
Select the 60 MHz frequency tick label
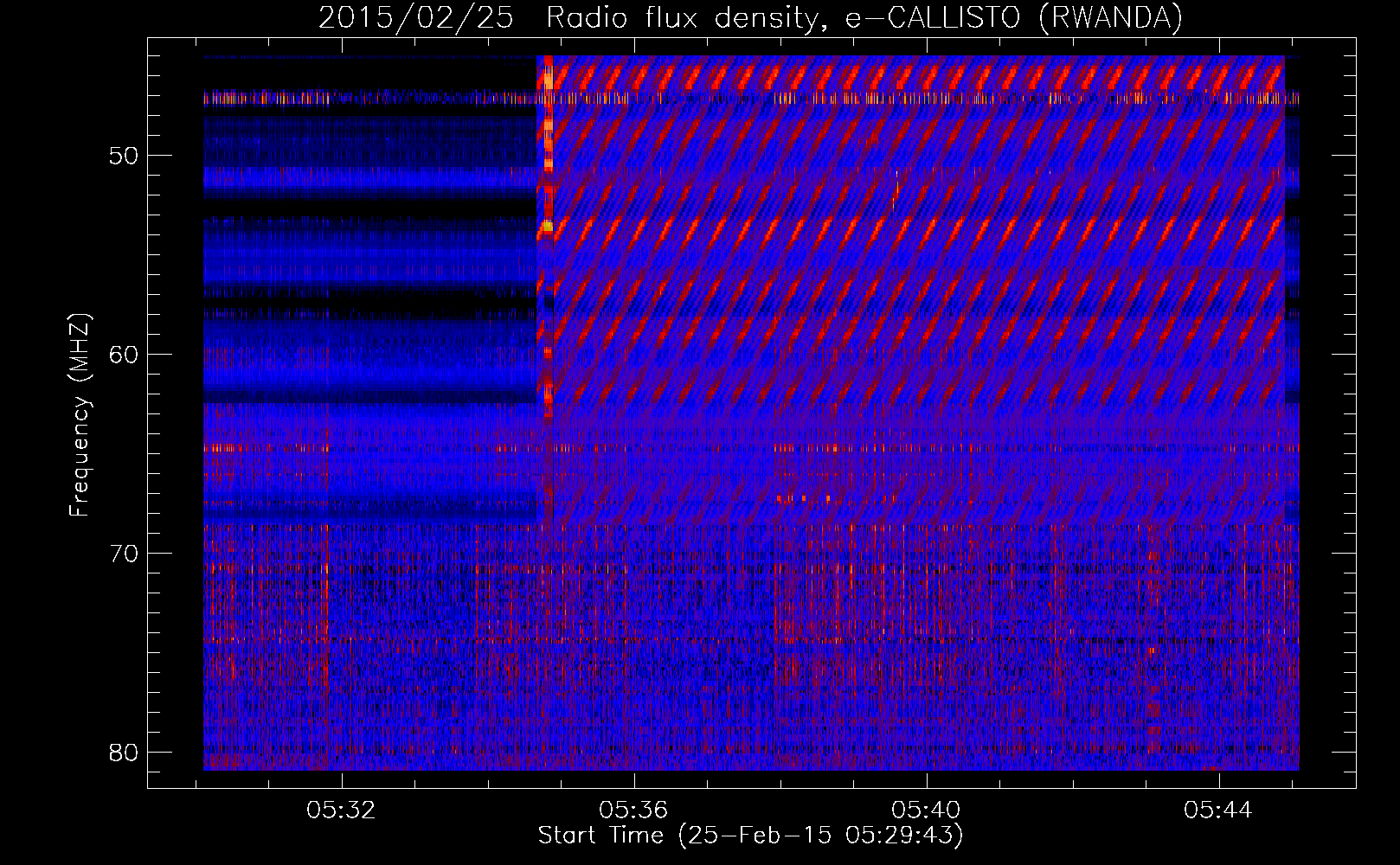click(125, 355)
